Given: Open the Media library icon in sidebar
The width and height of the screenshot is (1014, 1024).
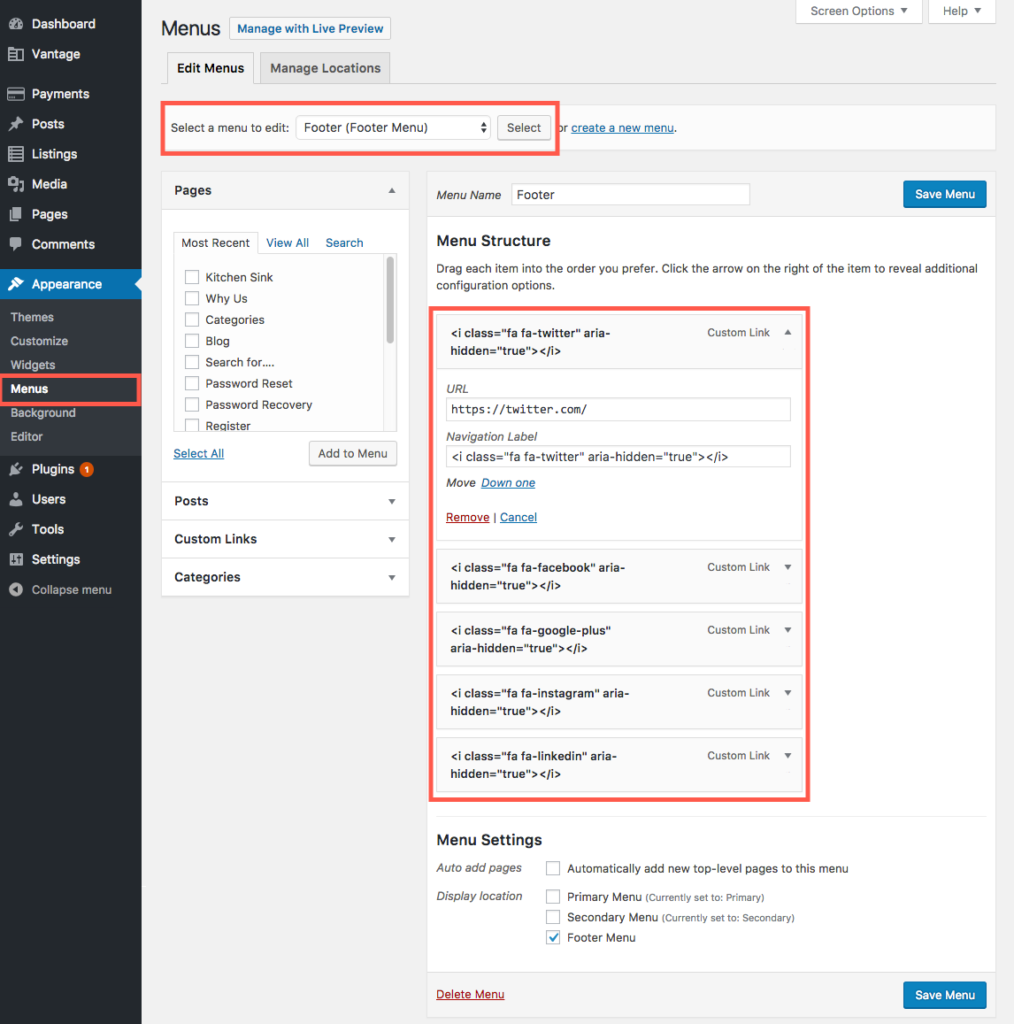Looking at the screenshot, I should [17, 184].
